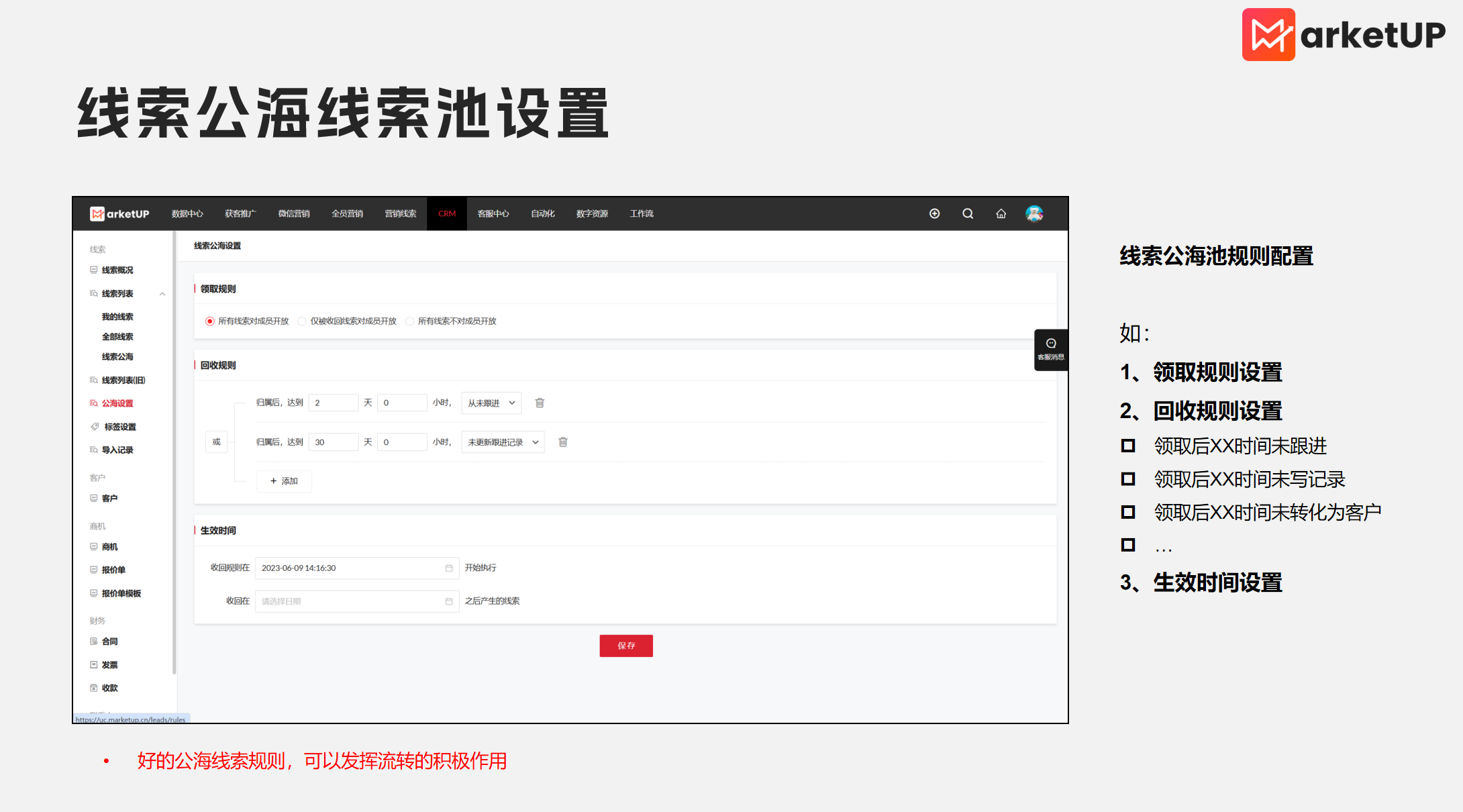This screenshot has height=812, width=1463.
Task: Click the 线索列表(旧) sidebar icon
Action: pyautogui.click(x=94, y=380)
